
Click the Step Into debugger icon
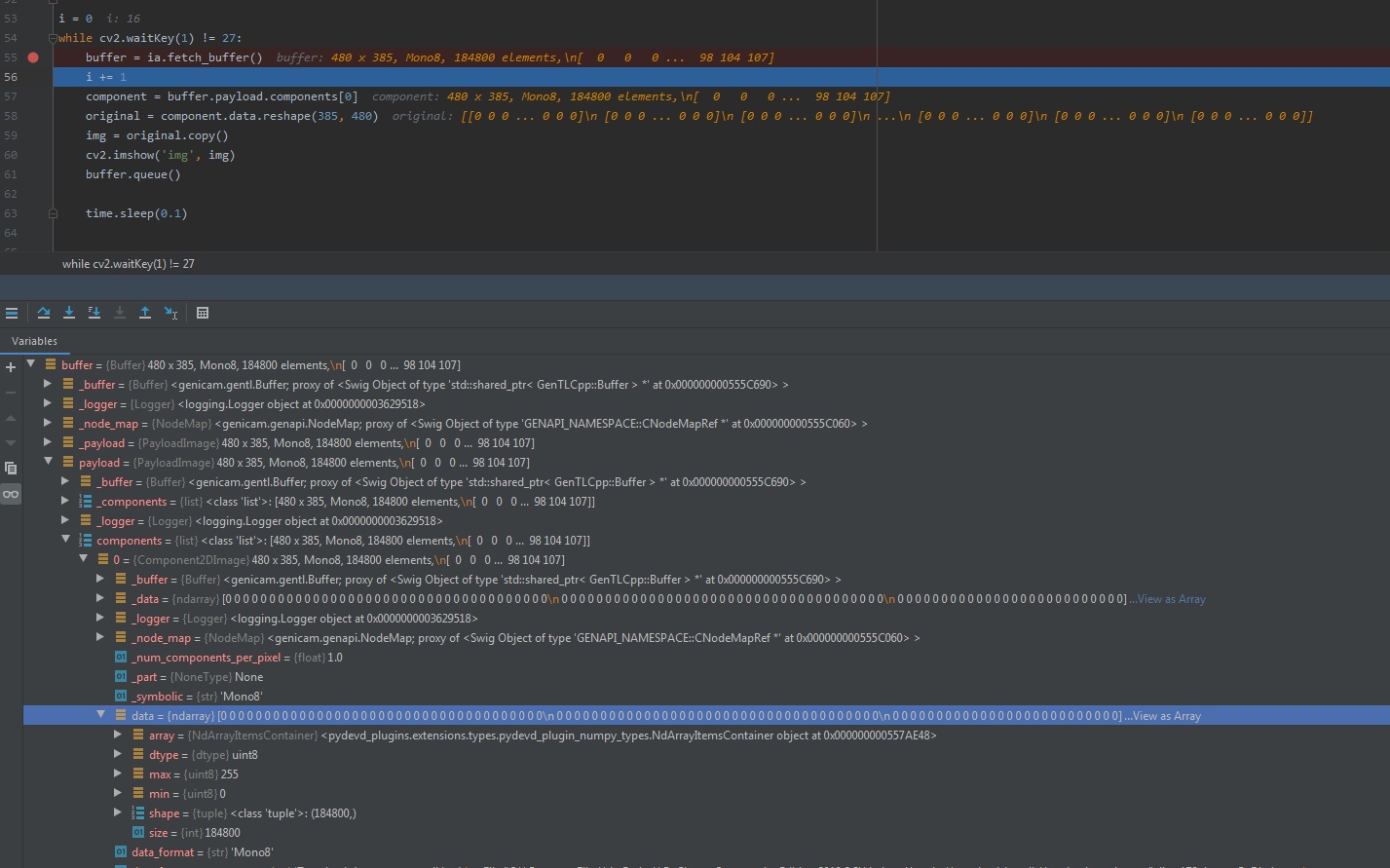(x=68, y=313)
